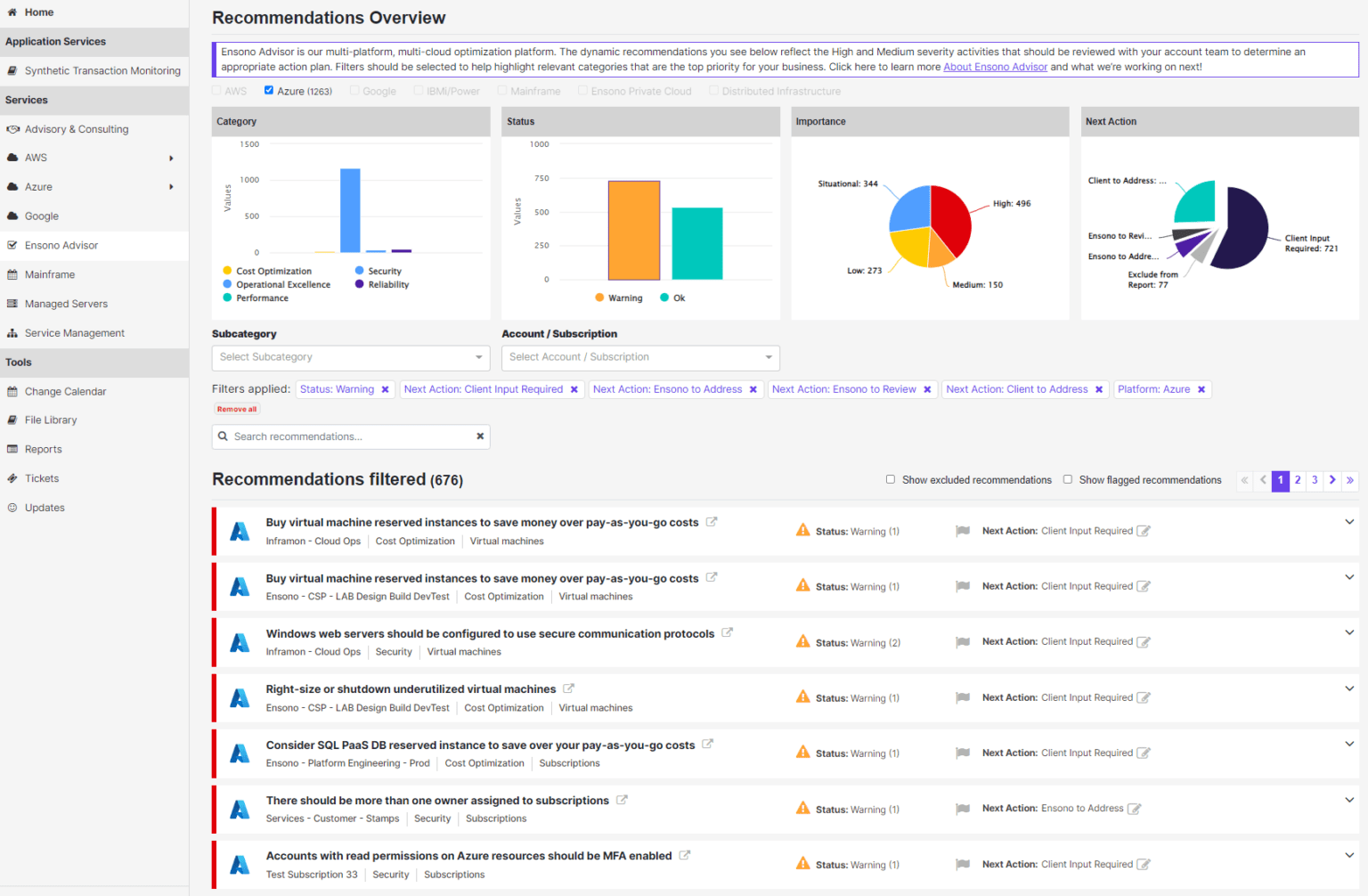Image resolution: width=1368 pixels, height=896 pixels.
Task: Expand the first recommendation row chevron
Action: (x=1348, y=523)
